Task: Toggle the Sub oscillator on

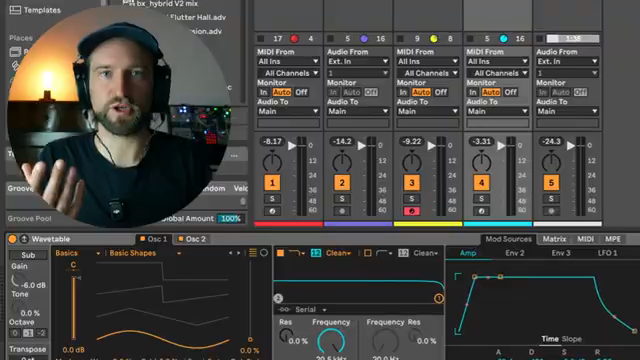Action: (28, 255)
